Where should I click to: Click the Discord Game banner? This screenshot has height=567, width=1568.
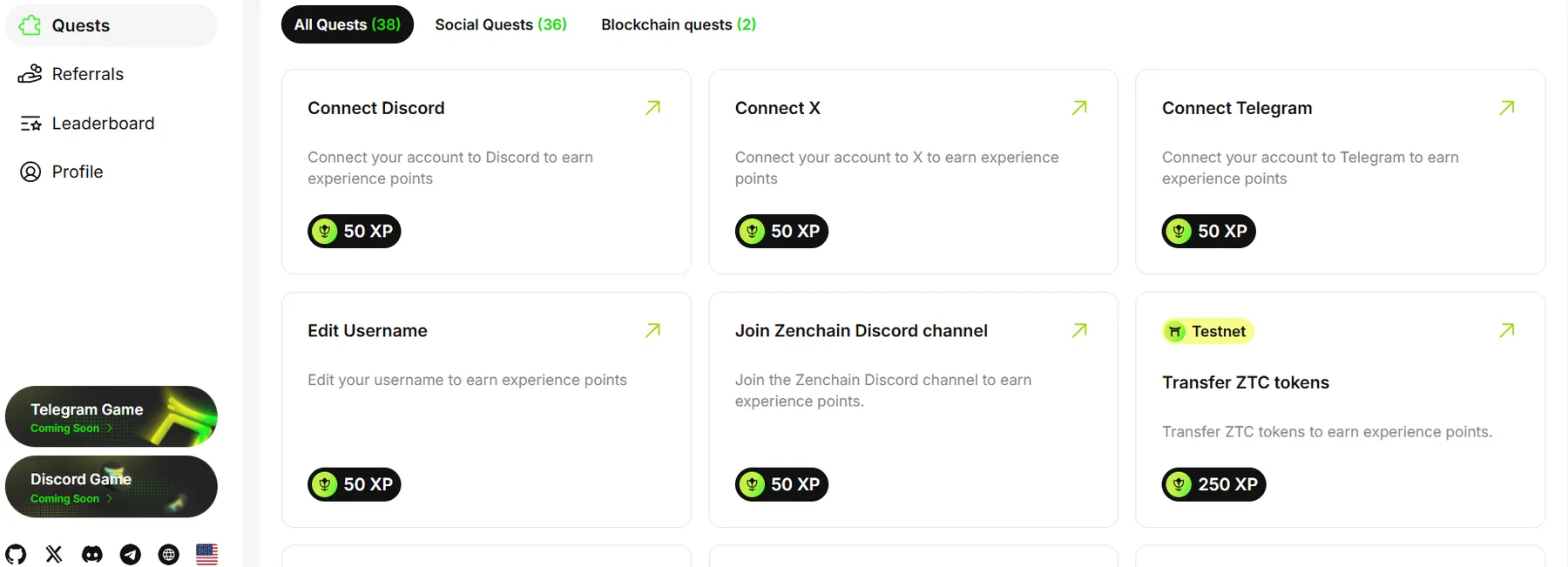pyautogui.click(x=112, y=487)
